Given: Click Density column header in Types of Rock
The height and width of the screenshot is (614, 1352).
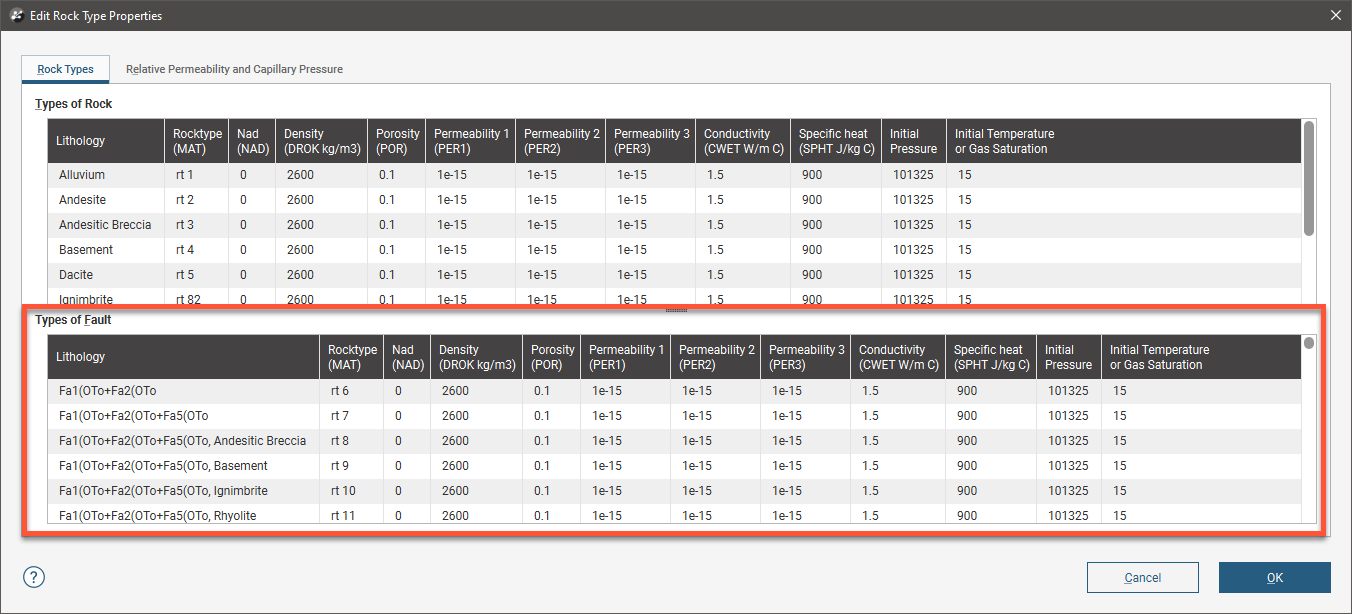Looking at the screenshot, I should pyautogui.click(x=321, y=141).
